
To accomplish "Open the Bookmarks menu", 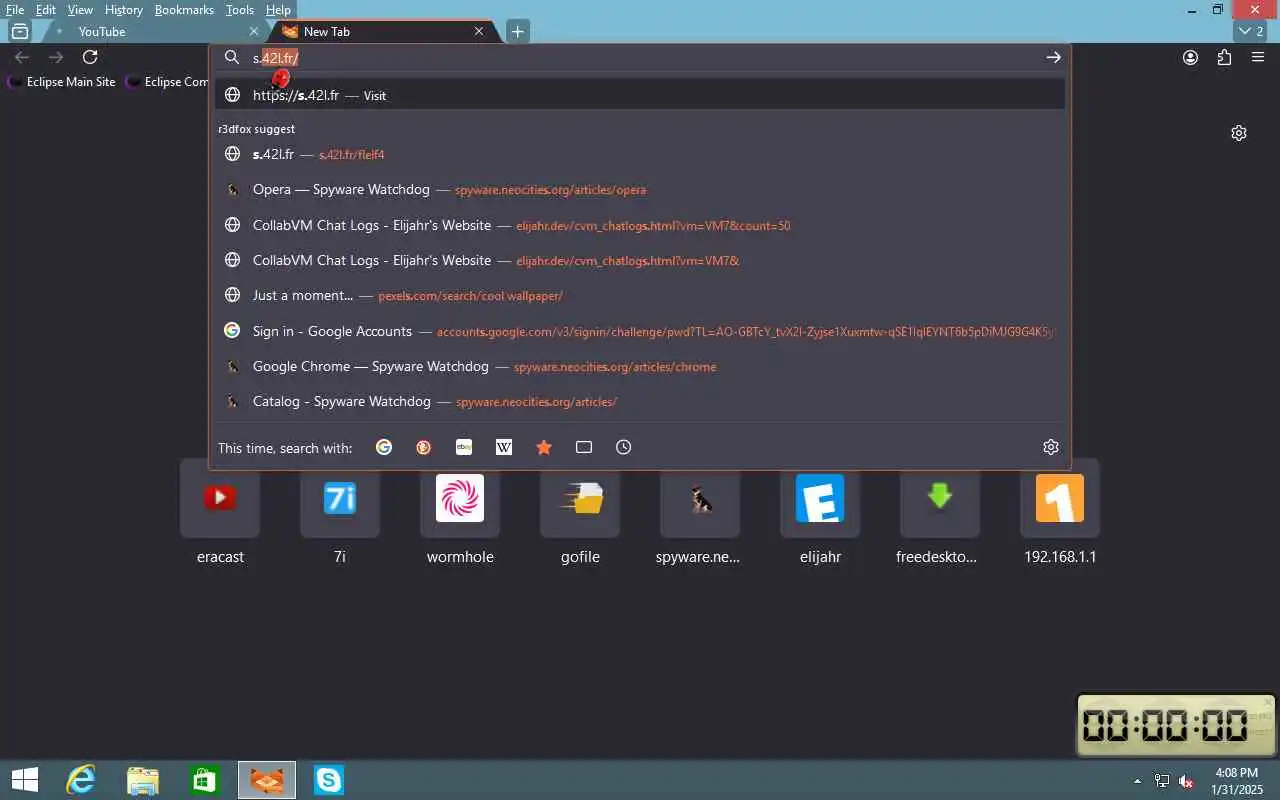I will 184,9.
